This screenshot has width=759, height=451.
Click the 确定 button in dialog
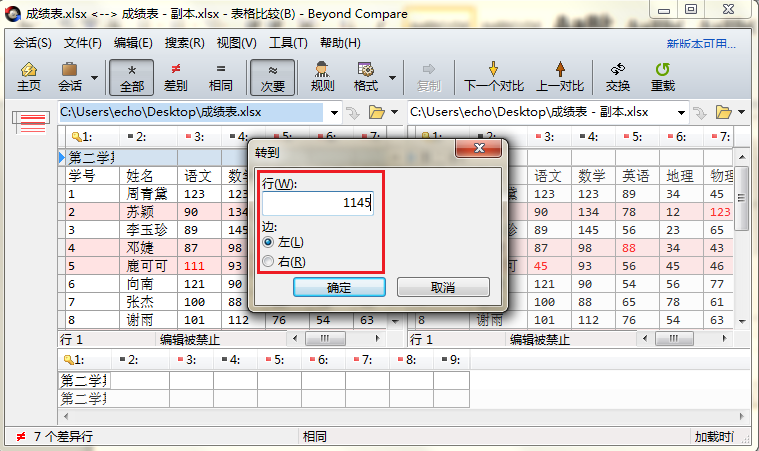tap(339, 287)
